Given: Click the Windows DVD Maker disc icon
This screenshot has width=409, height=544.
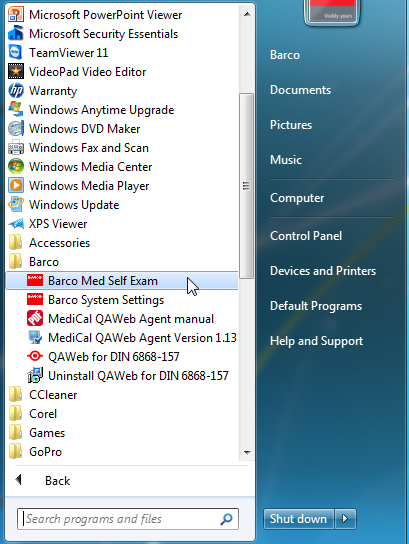Looking at the screenshot, I should coord(16,129).
